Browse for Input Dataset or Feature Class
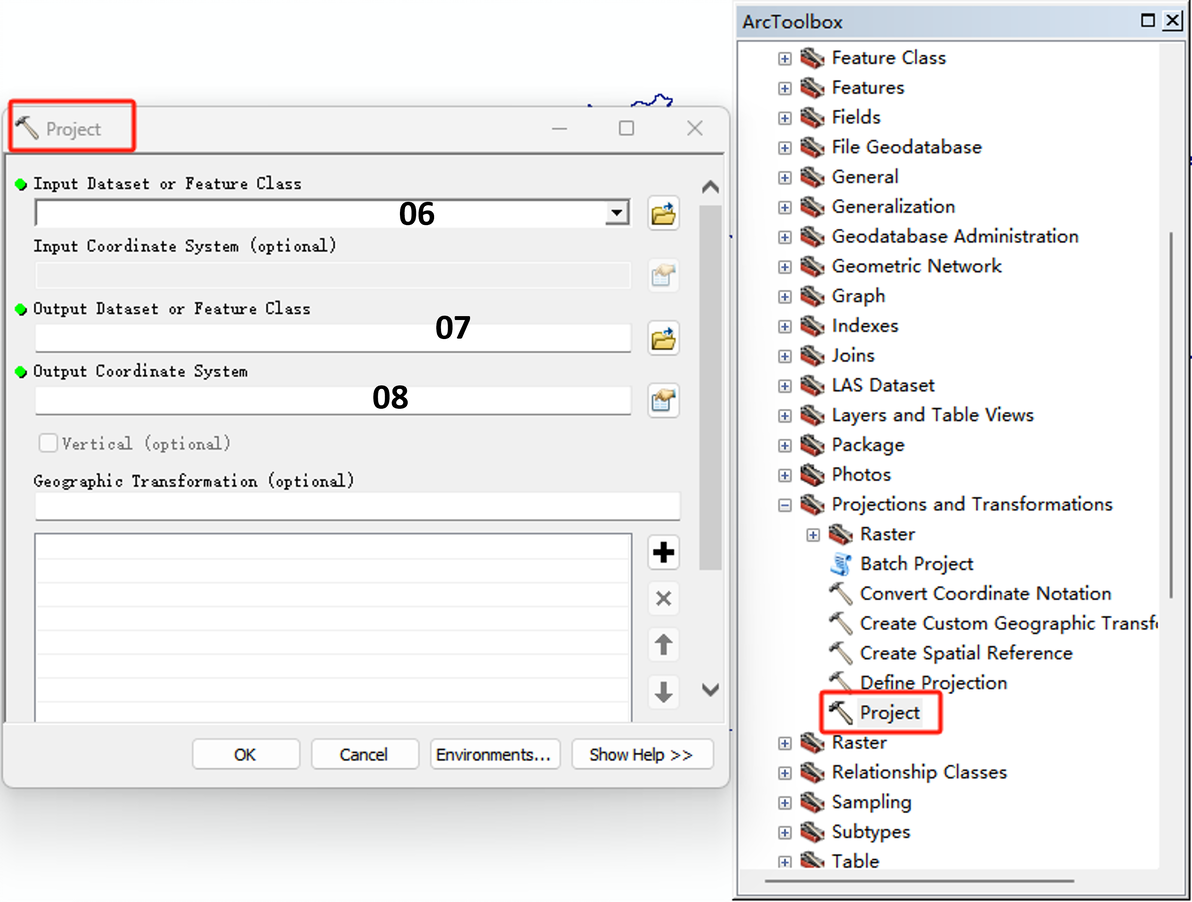 664,214
